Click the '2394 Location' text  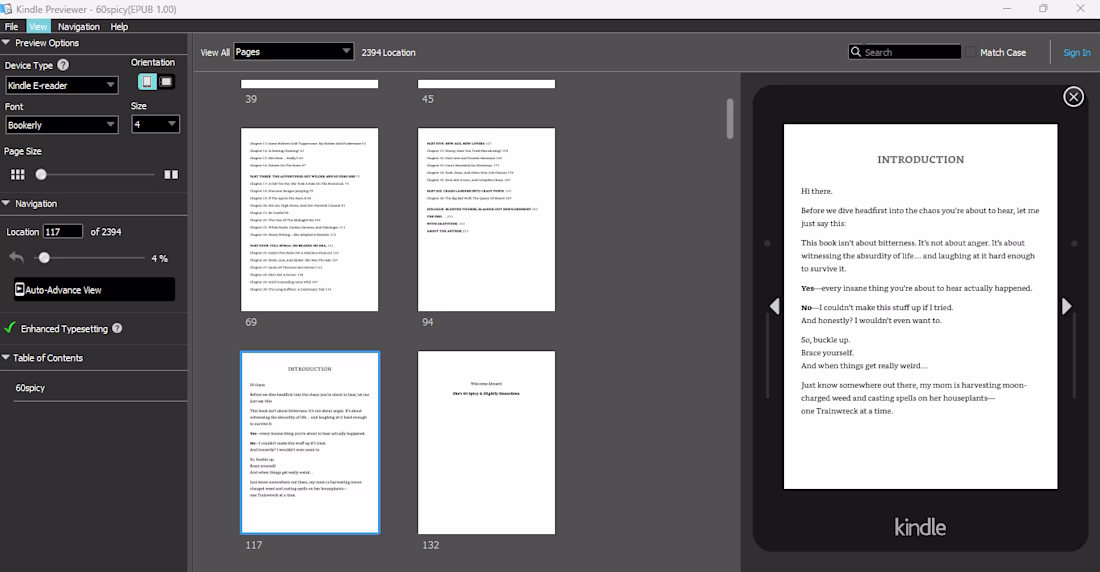tap(389, 52)
